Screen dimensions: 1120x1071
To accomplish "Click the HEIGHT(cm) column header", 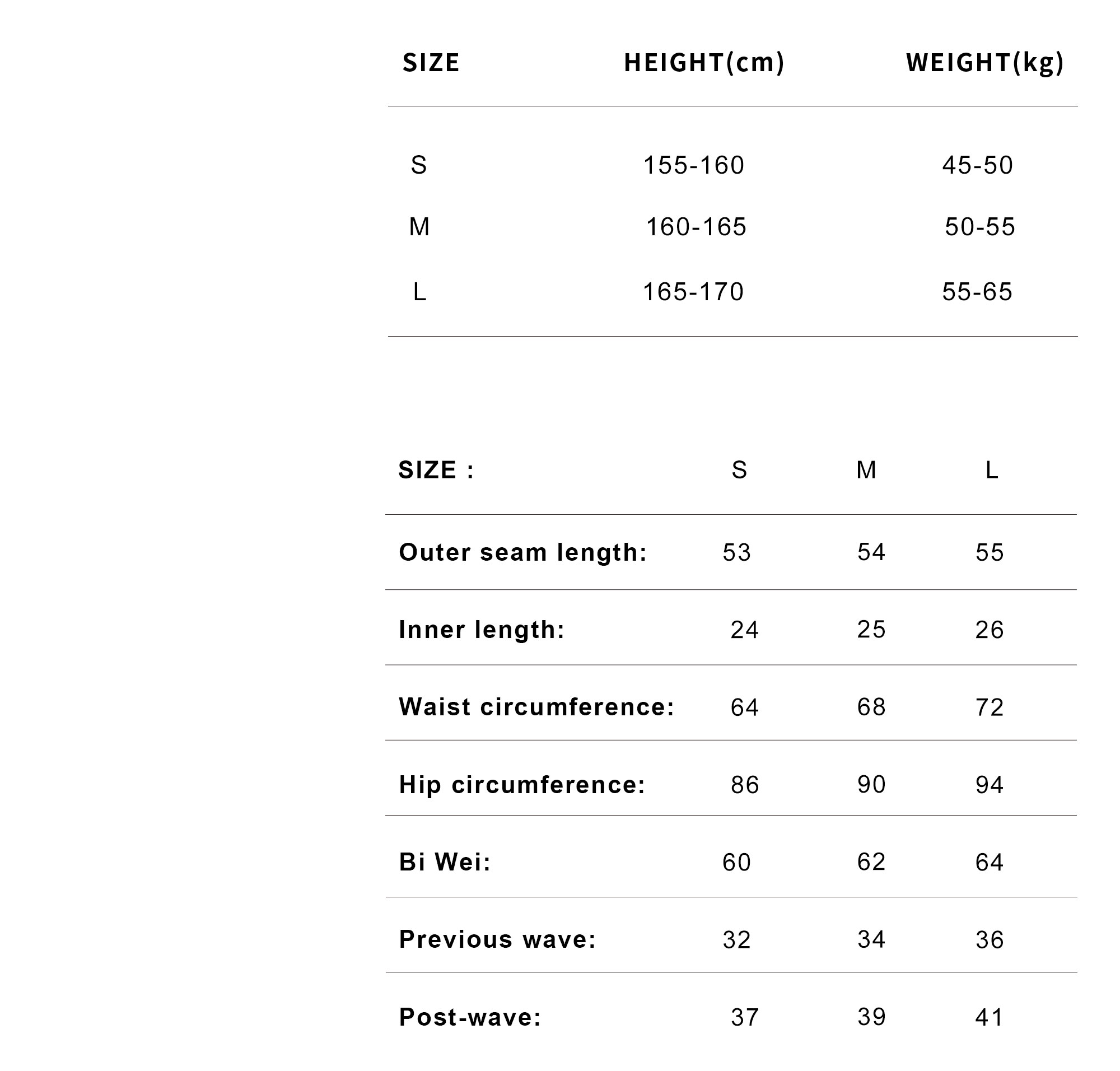I will point(704,63).
